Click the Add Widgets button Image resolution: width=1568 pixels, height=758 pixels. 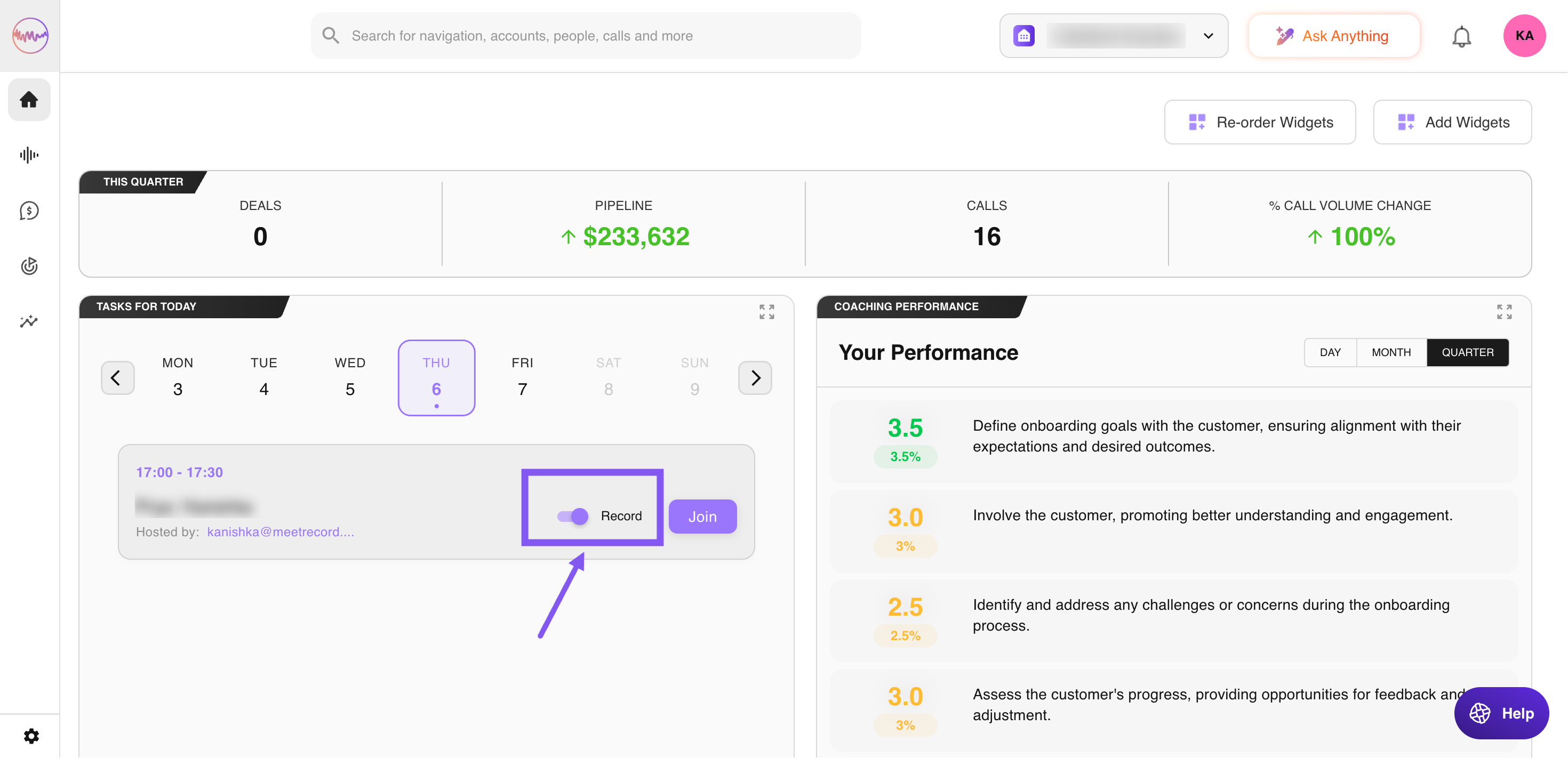[x=1452, y=122]
